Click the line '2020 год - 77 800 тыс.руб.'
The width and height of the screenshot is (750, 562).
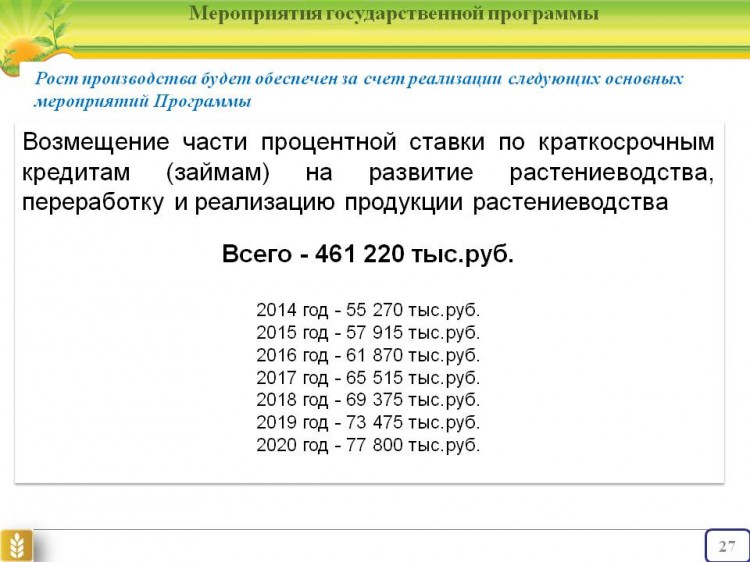367,445
